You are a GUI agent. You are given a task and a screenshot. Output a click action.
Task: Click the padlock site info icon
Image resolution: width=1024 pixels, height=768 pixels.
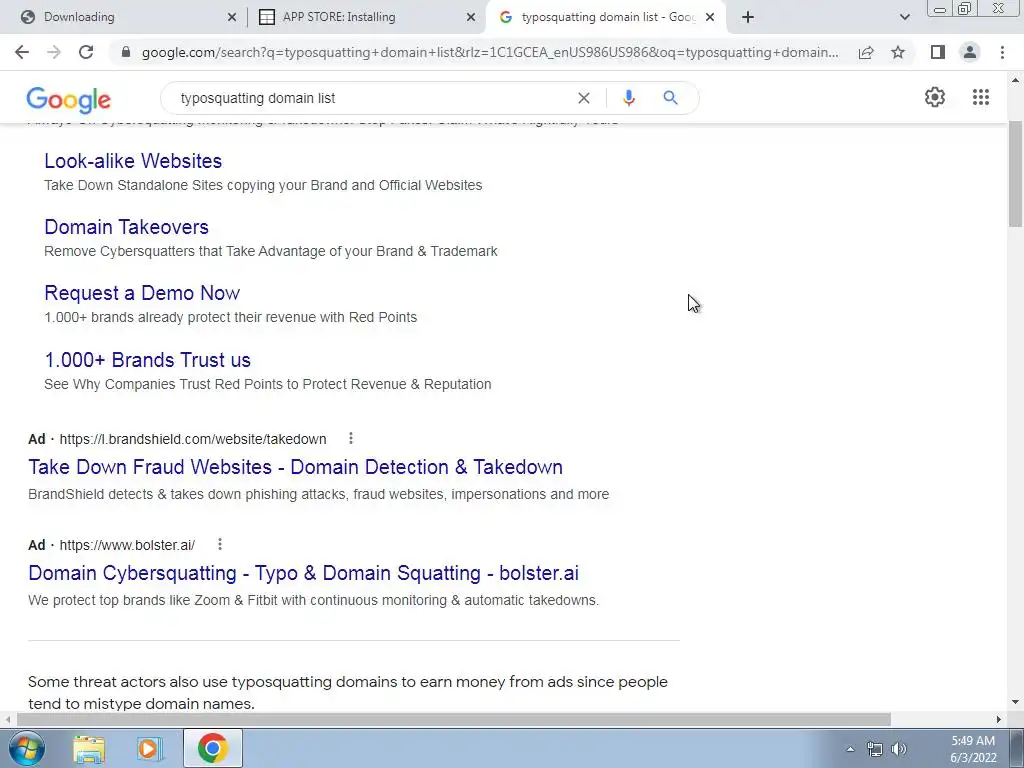[126, 52]
